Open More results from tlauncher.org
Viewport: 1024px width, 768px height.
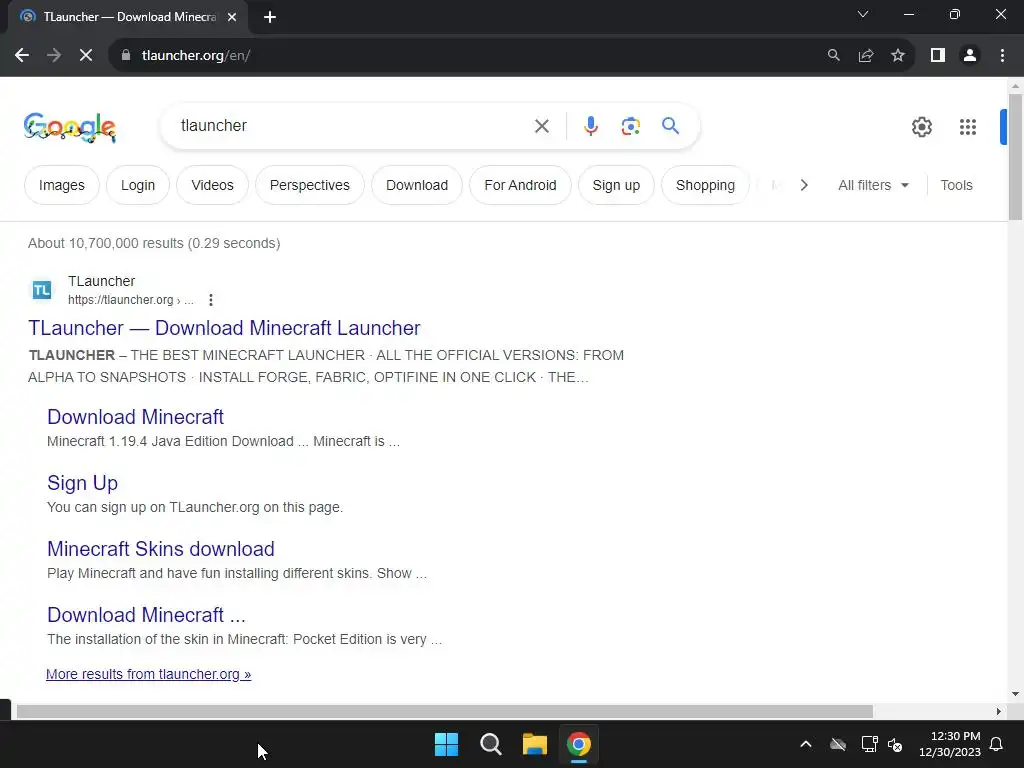(x=148, y=674)
